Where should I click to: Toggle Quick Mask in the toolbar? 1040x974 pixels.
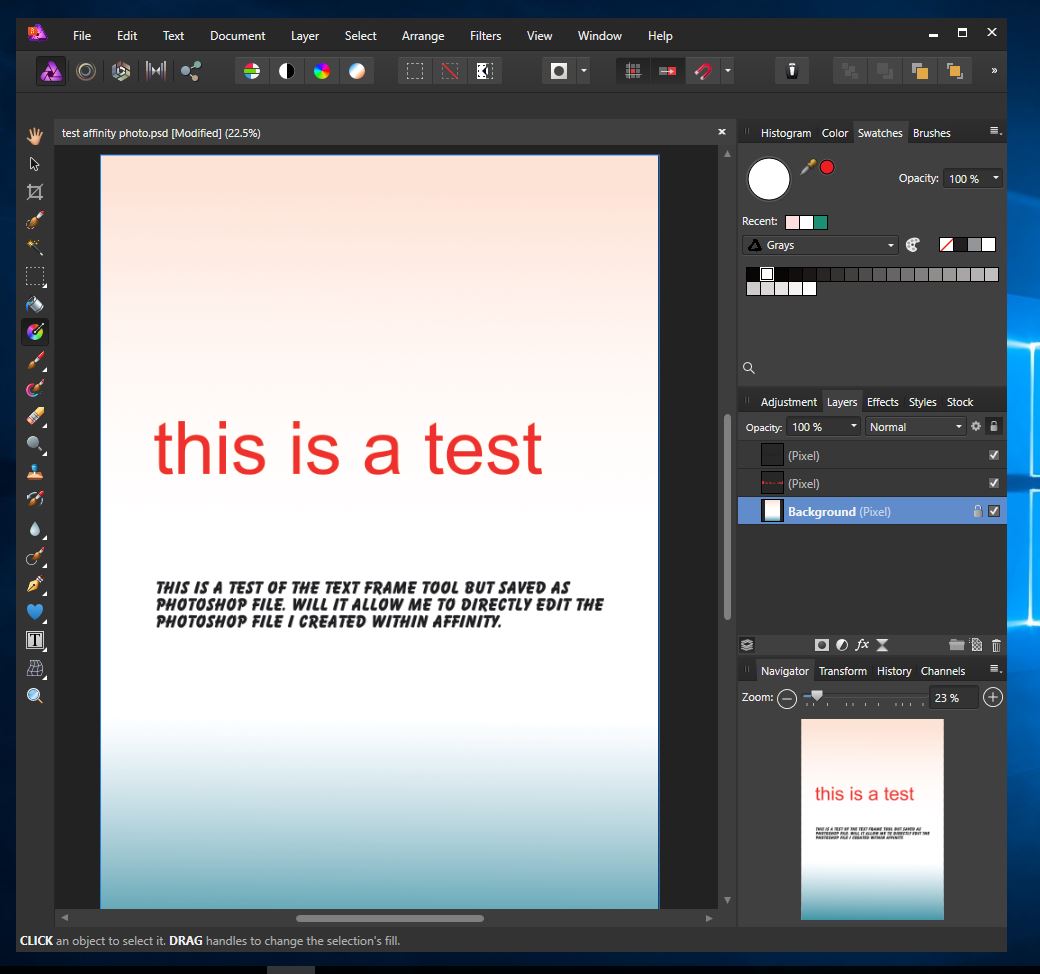click(559, 71)
